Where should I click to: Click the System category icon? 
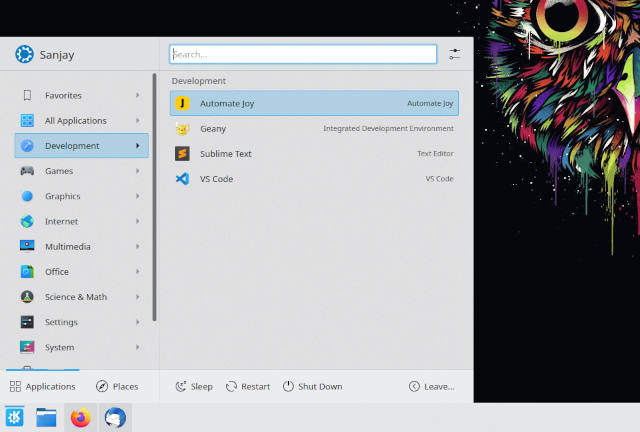pyautogui.click(x=27, y=347)
